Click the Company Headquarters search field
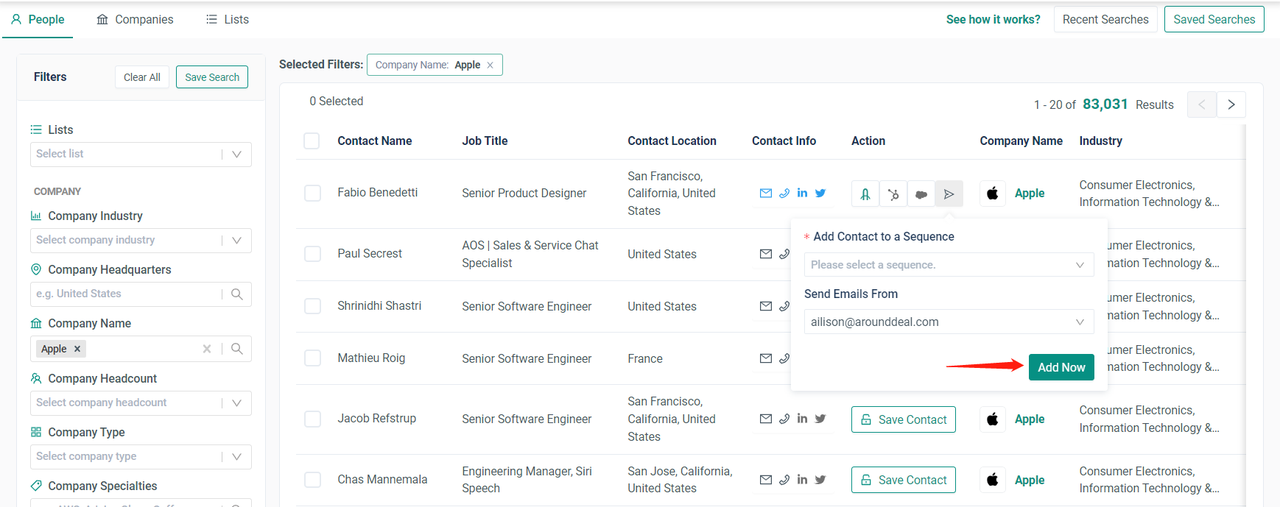Screen dimensions: 1280x507 click(x=128, y=294)
